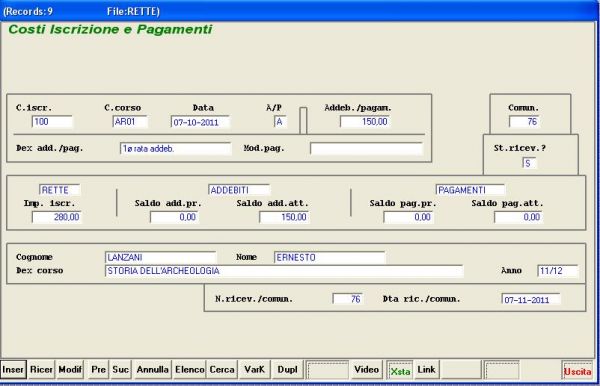Click the Saldo pag.pr. field

(x=408, y=217)
